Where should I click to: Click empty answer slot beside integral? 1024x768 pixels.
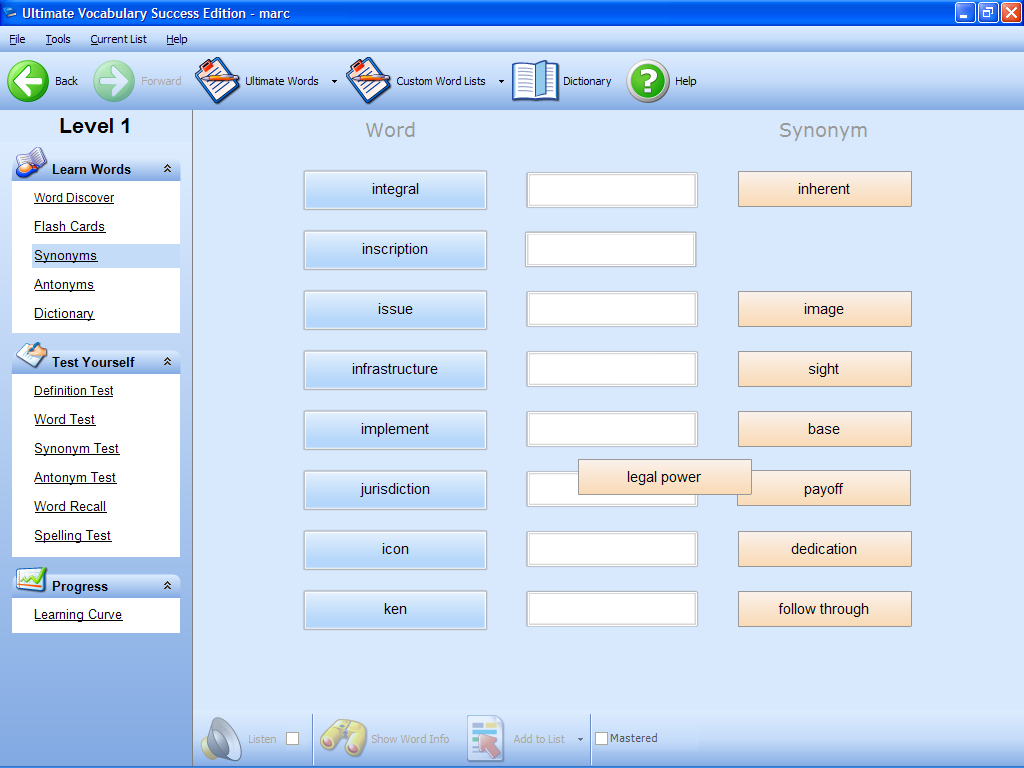pos(612,190)
